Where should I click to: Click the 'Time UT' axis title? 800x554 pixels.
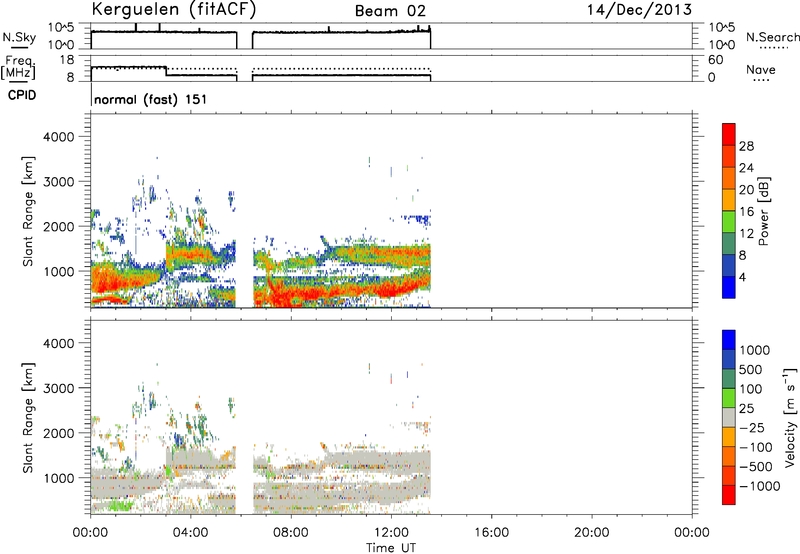tap(391, 548)
